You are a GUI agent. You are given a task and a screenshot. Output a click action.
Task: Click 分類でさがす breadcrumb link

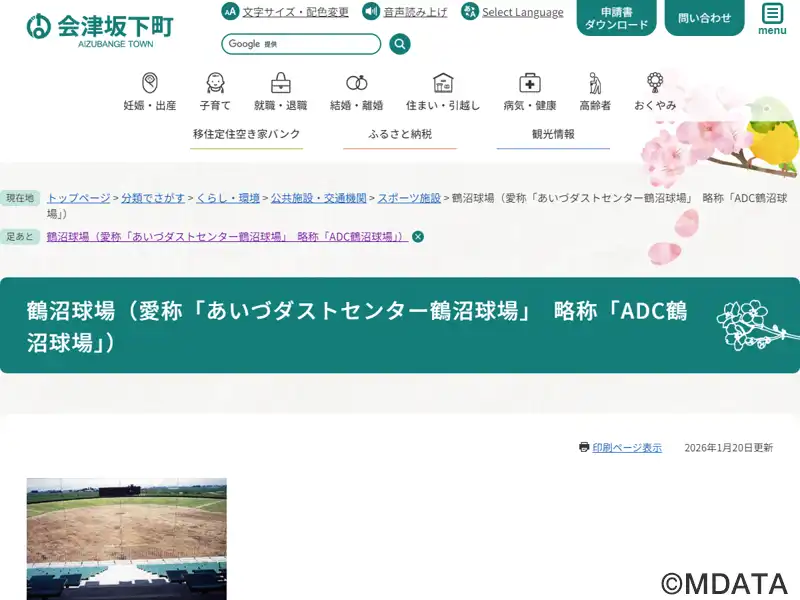coord(153,198)
